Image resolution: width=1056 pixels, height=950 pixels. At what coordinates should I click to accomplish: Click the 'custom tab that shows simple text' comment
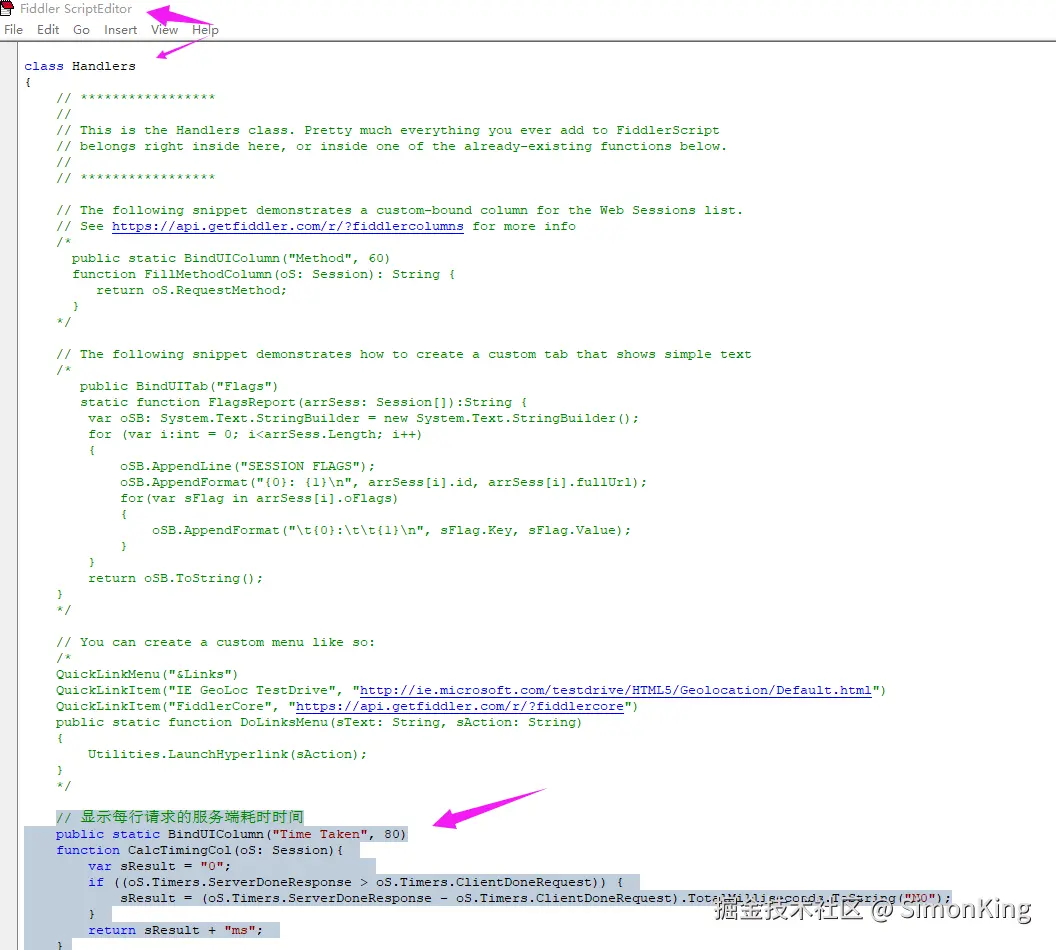(x=404, y=354)
